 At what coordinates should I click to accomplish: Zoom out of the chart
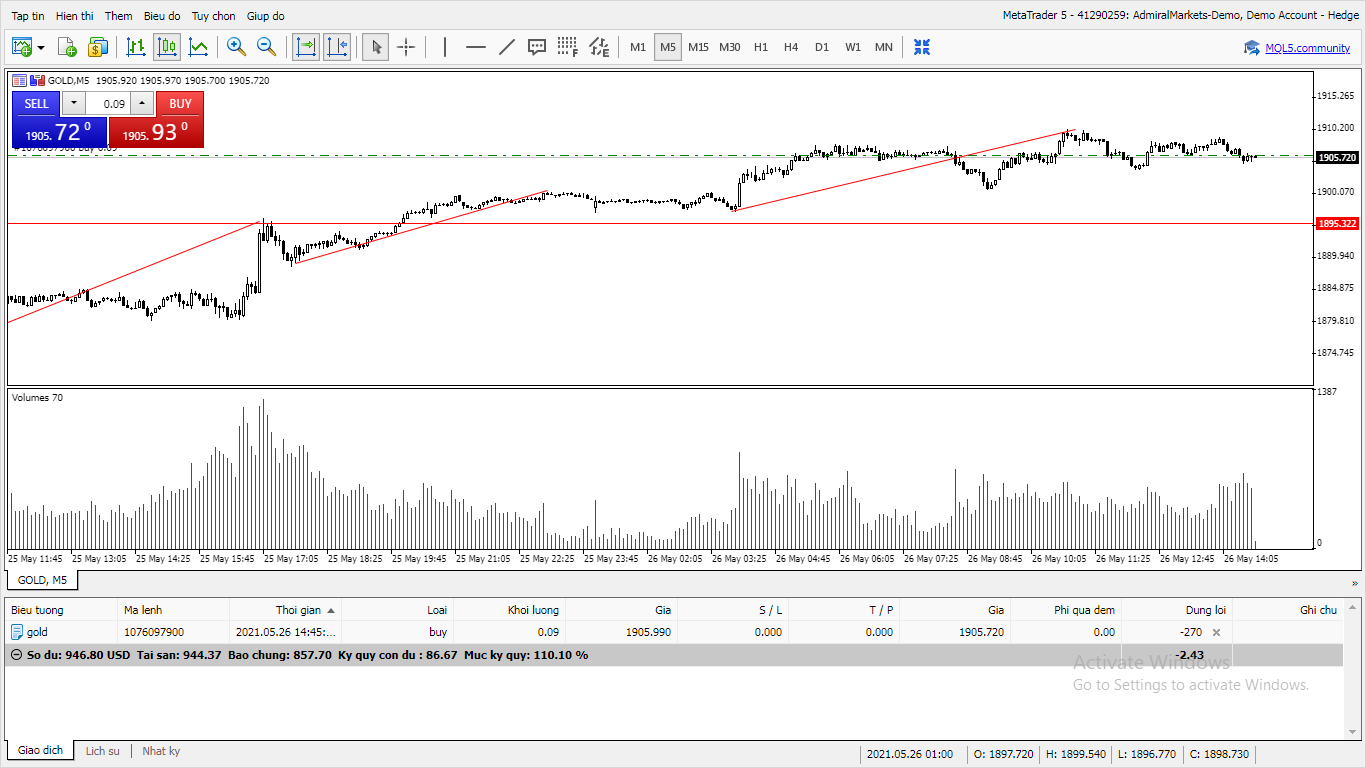pyautogui.click(x=267, y=47)
